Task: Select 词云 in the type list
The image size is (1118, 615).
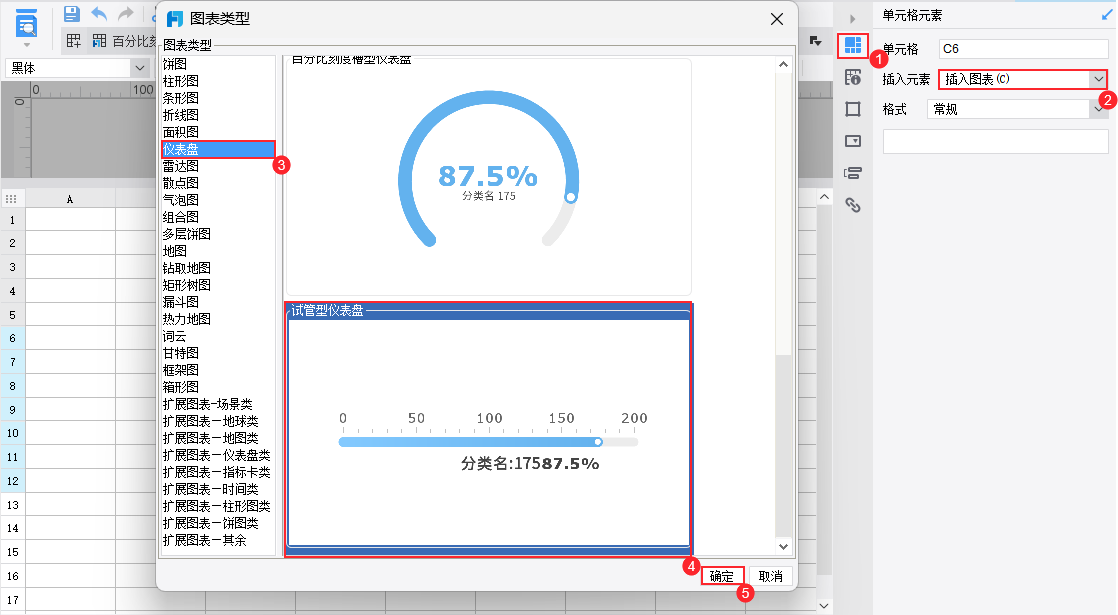Action: point(175,336)
